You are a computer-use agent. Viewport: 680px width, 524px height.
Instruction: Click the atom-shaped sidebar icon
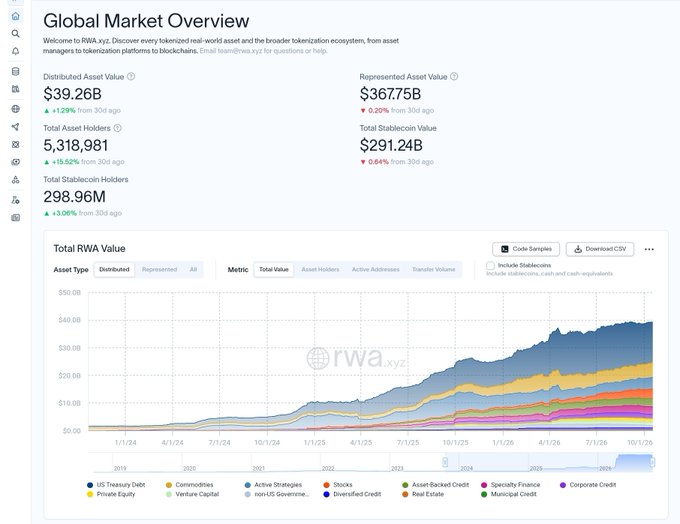coord(16,144)
